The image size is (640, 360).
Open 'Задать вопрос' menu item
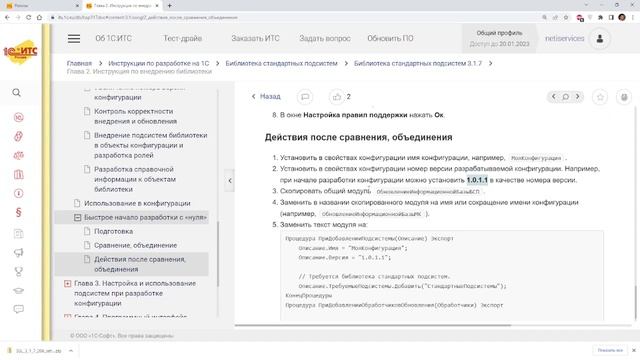coord(325,38)
